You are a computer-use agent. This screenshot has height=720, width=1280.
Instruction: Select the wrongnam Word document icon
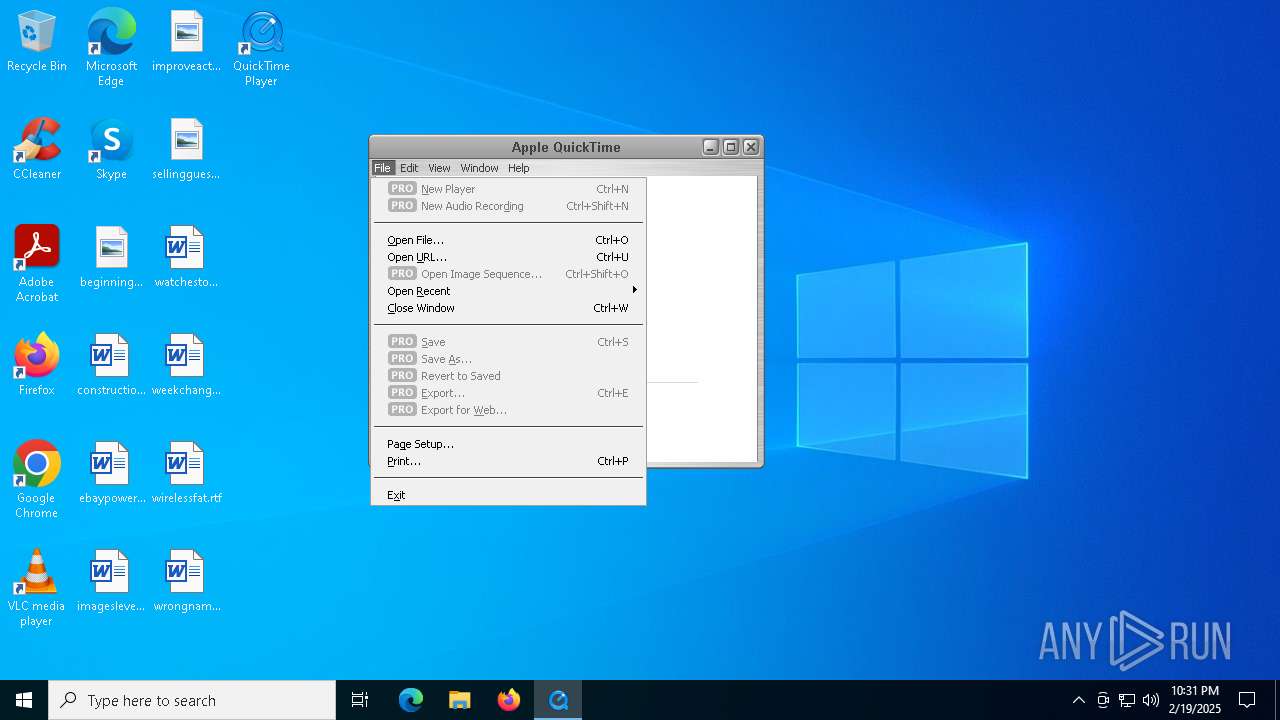click(186, 582)
